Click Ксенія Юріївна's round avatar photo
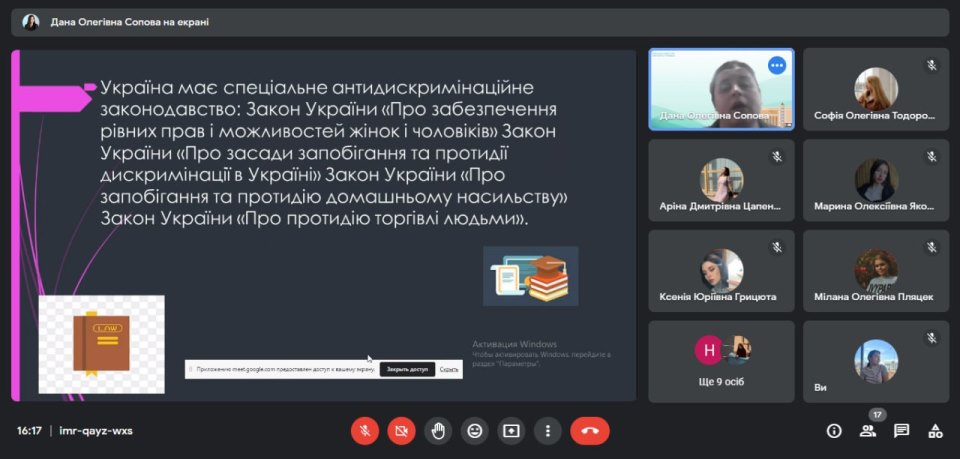This screenshot has height=459, width=960. click(722, 271)
